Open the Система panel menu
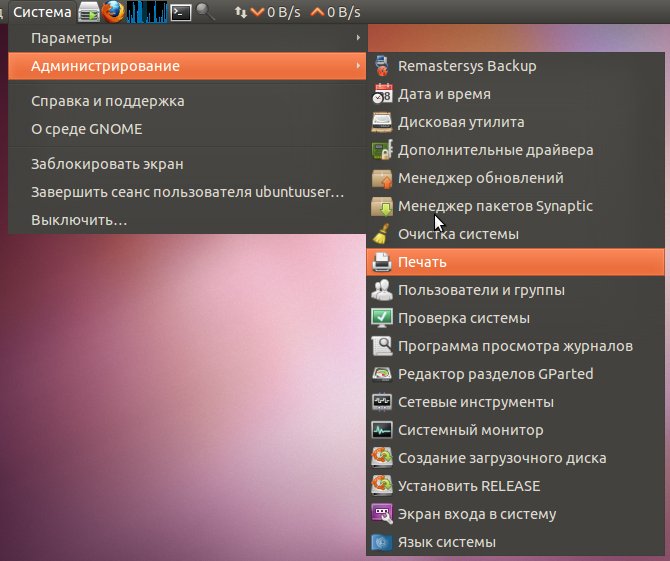This screenshot has width=670, height=561. coord(42,12)
